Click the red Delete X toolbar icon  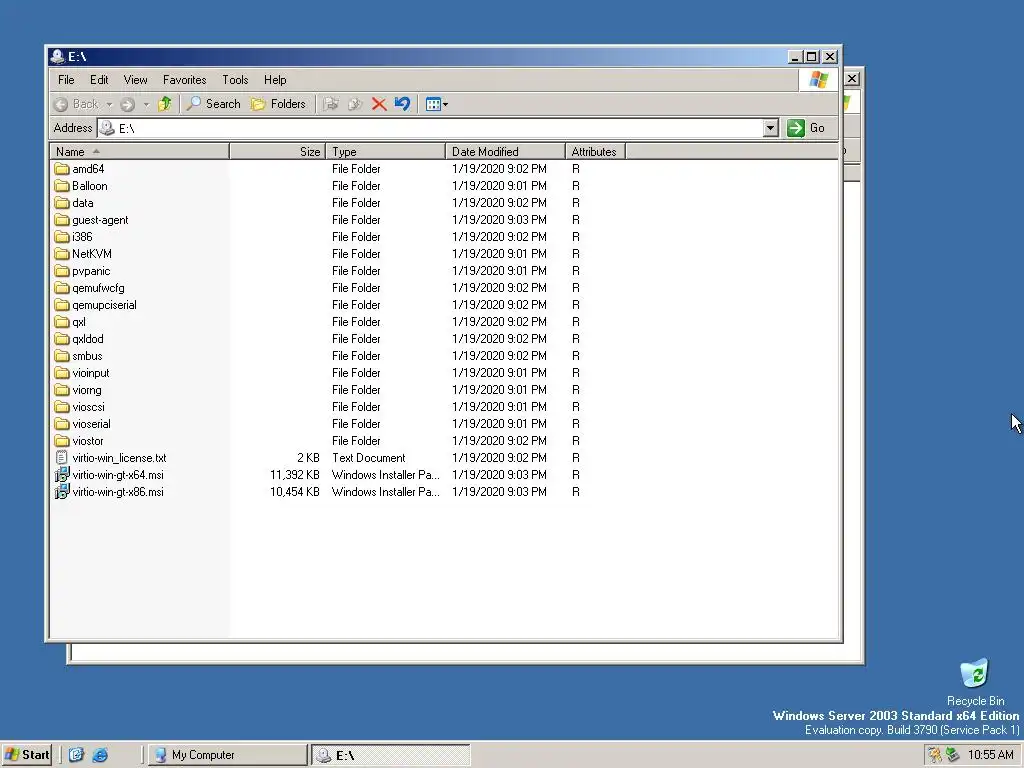click(379, 104)
